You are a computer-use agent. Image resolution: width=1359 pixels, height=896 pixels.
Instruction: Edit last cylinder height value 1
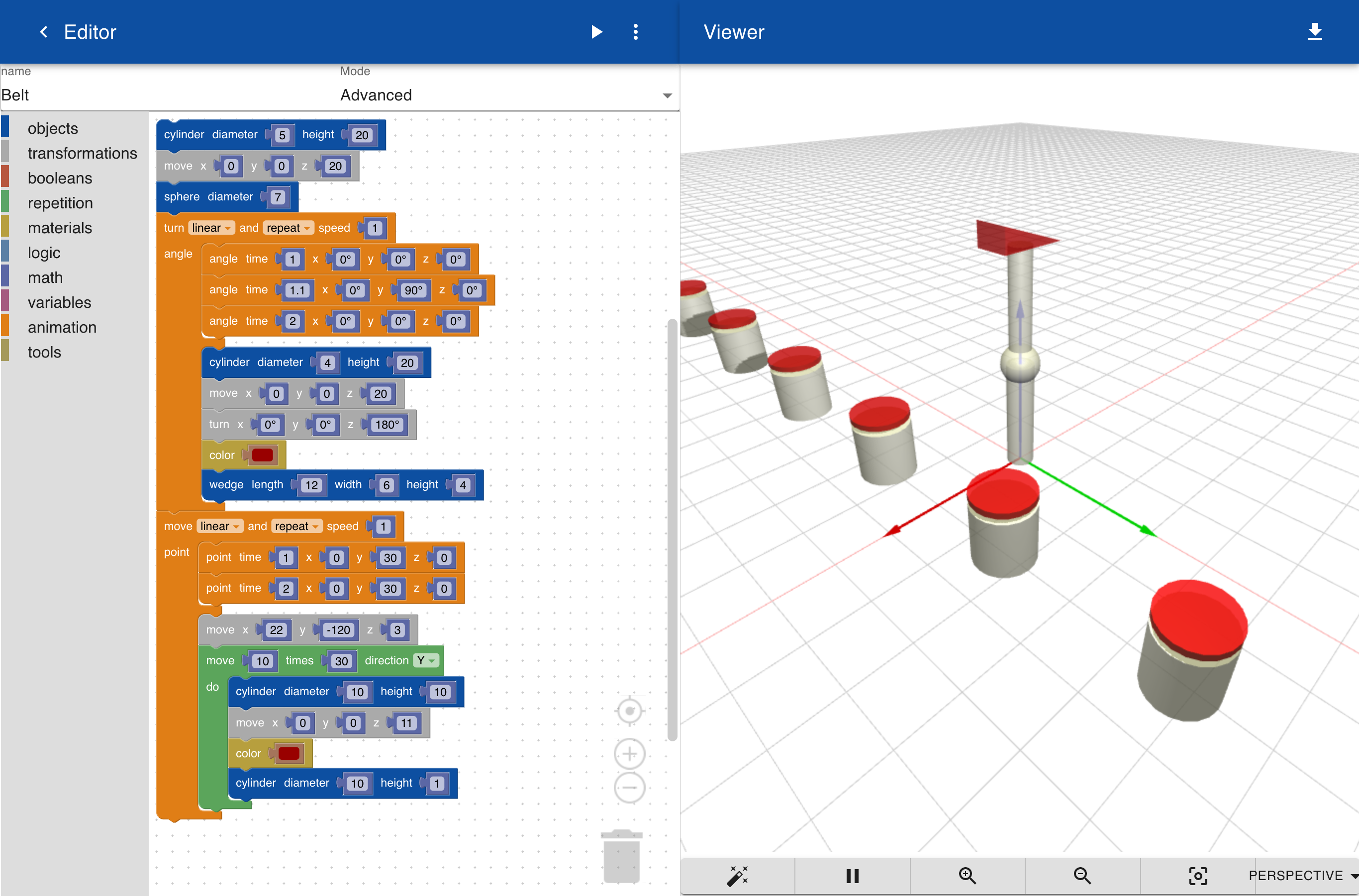(x=437, y=784)
